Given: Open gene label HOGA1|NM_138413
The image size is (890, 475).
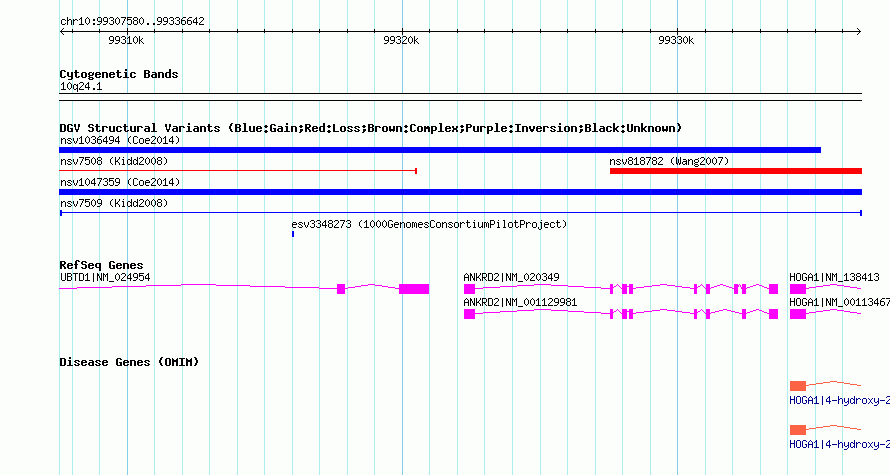Looking at the screenshot, I should click(x=834, y=277).
